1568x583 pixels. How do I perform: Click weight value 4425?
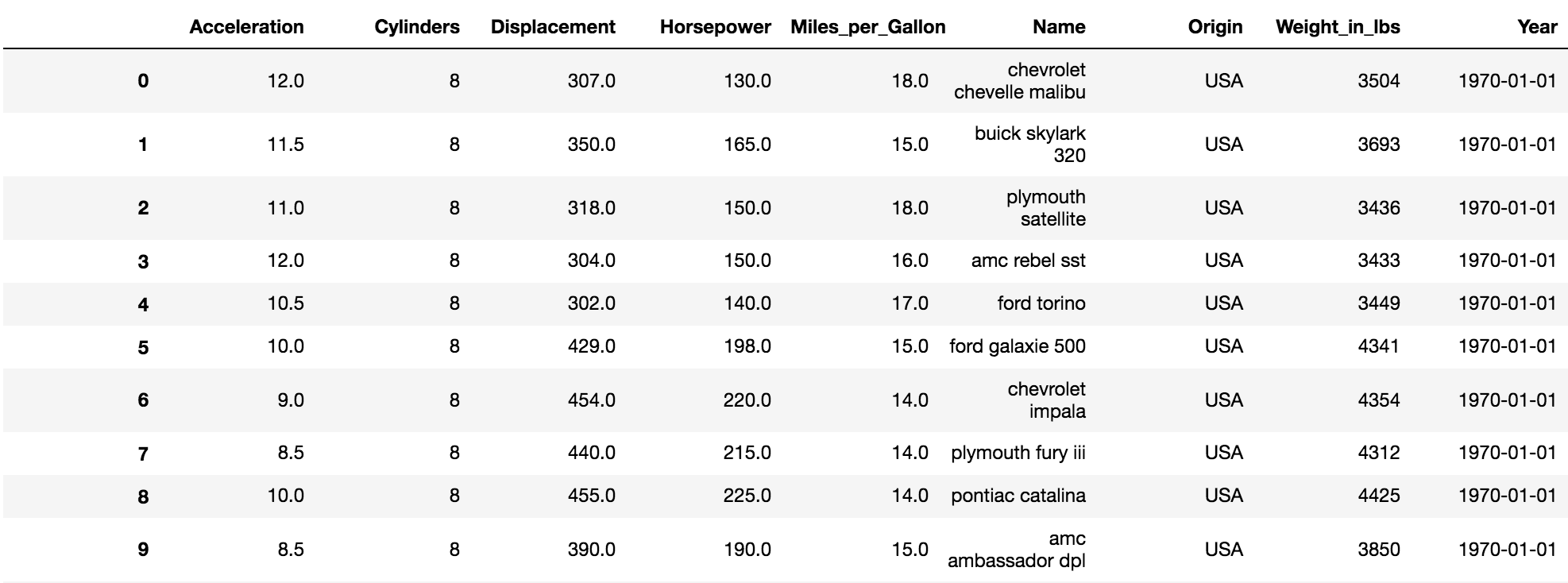1378,496
